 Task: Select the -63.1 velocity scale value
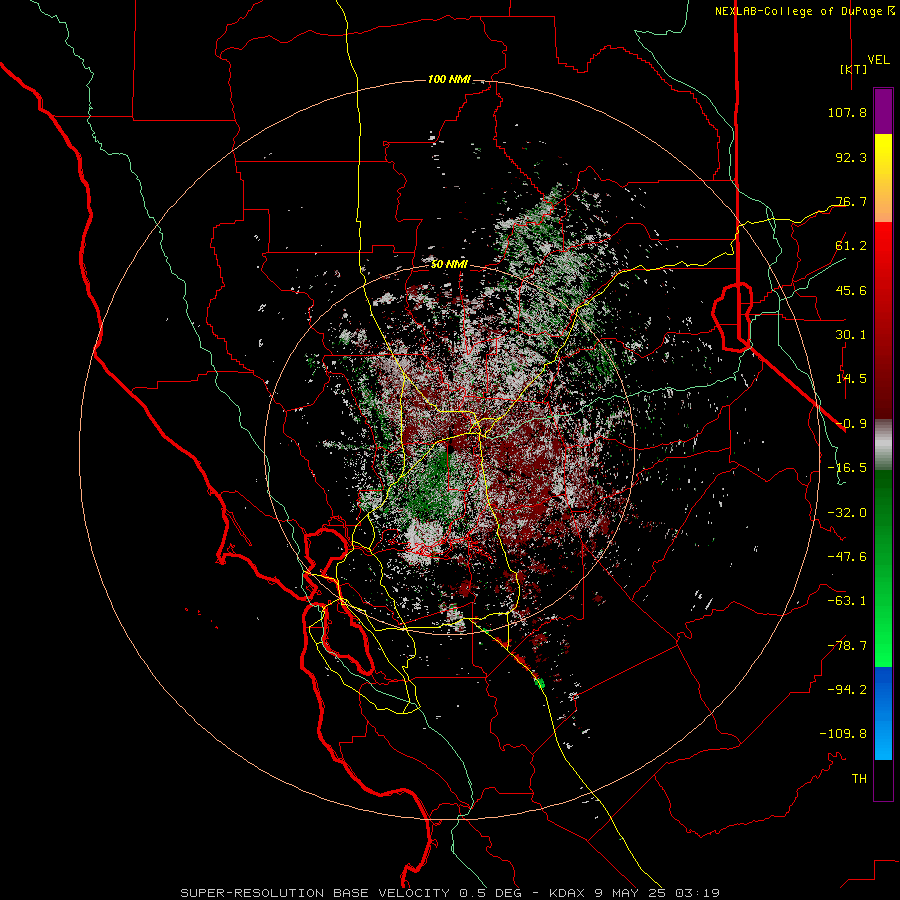(x=847, y=600)
